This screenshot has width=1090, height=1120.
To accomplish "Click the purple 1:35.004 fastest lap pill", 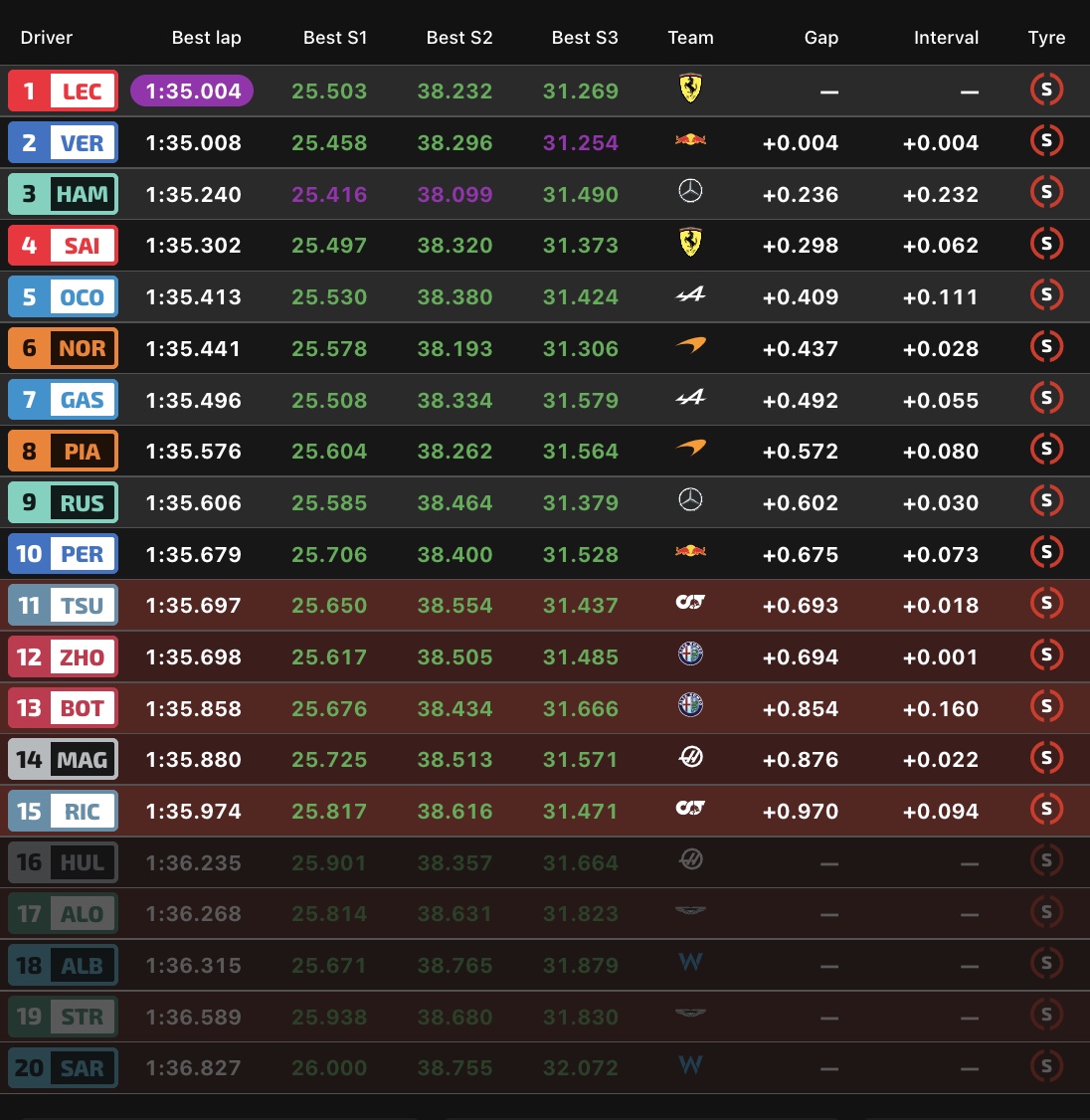I will point(192,92).
